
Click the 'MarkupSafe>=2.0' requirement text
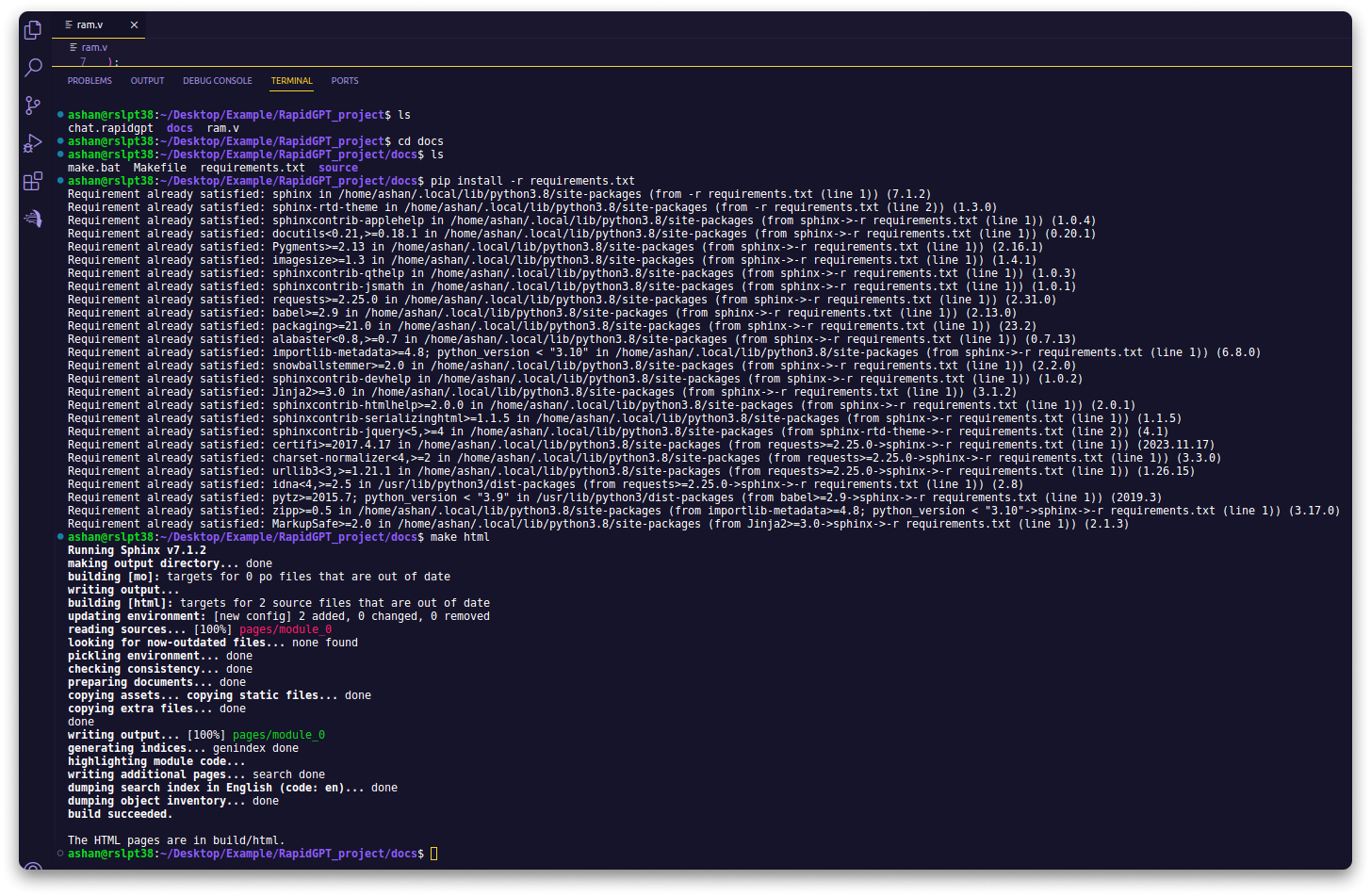pos(321,524)
